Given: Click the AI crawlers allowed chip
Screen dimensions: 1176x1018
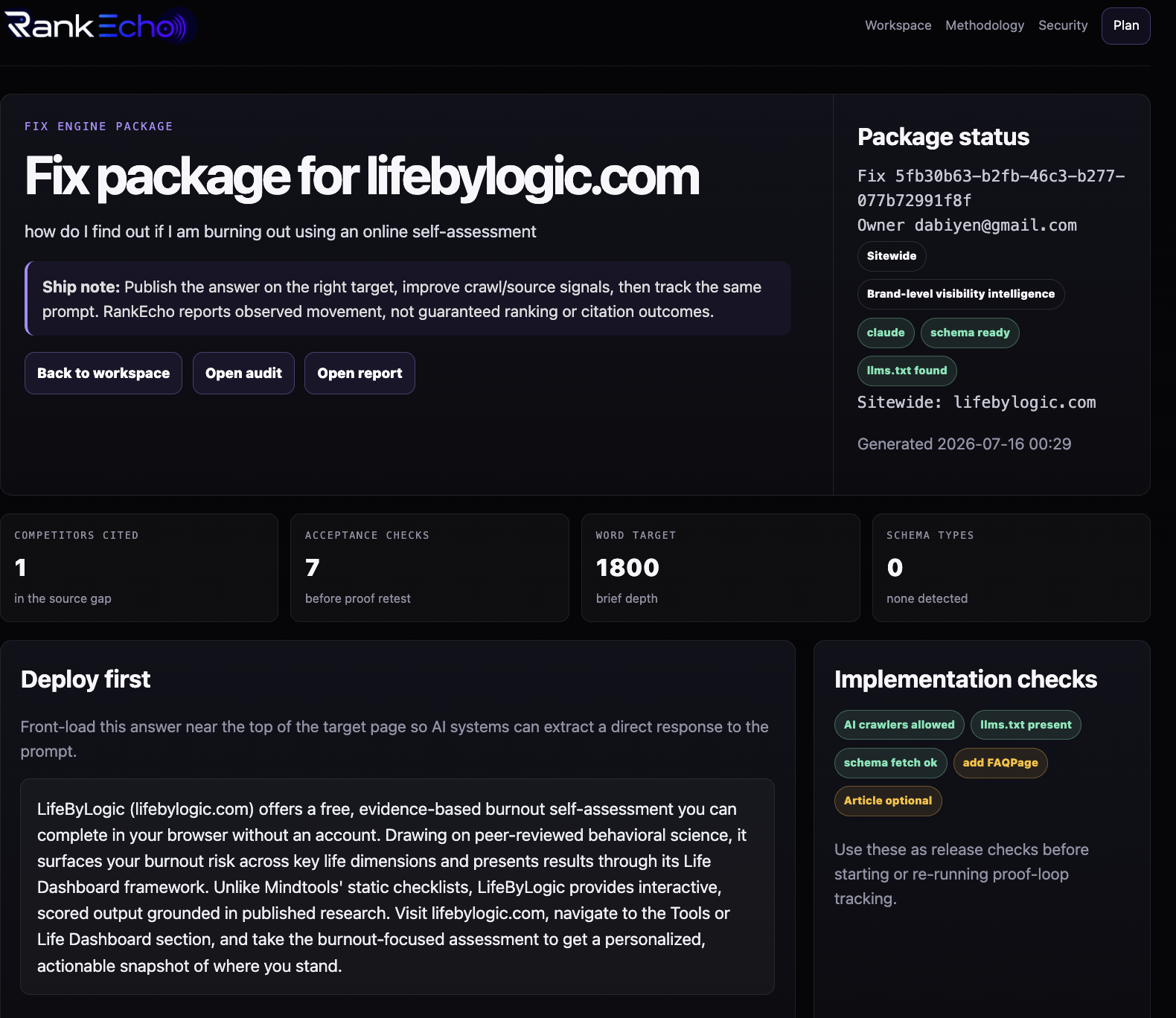Looking at the screenshot, I should tap(899, 725).
